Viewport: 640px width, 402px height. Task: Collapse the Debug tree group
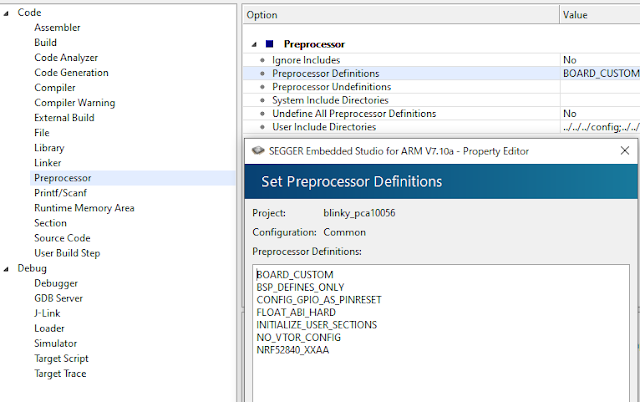tap(6, 269)
